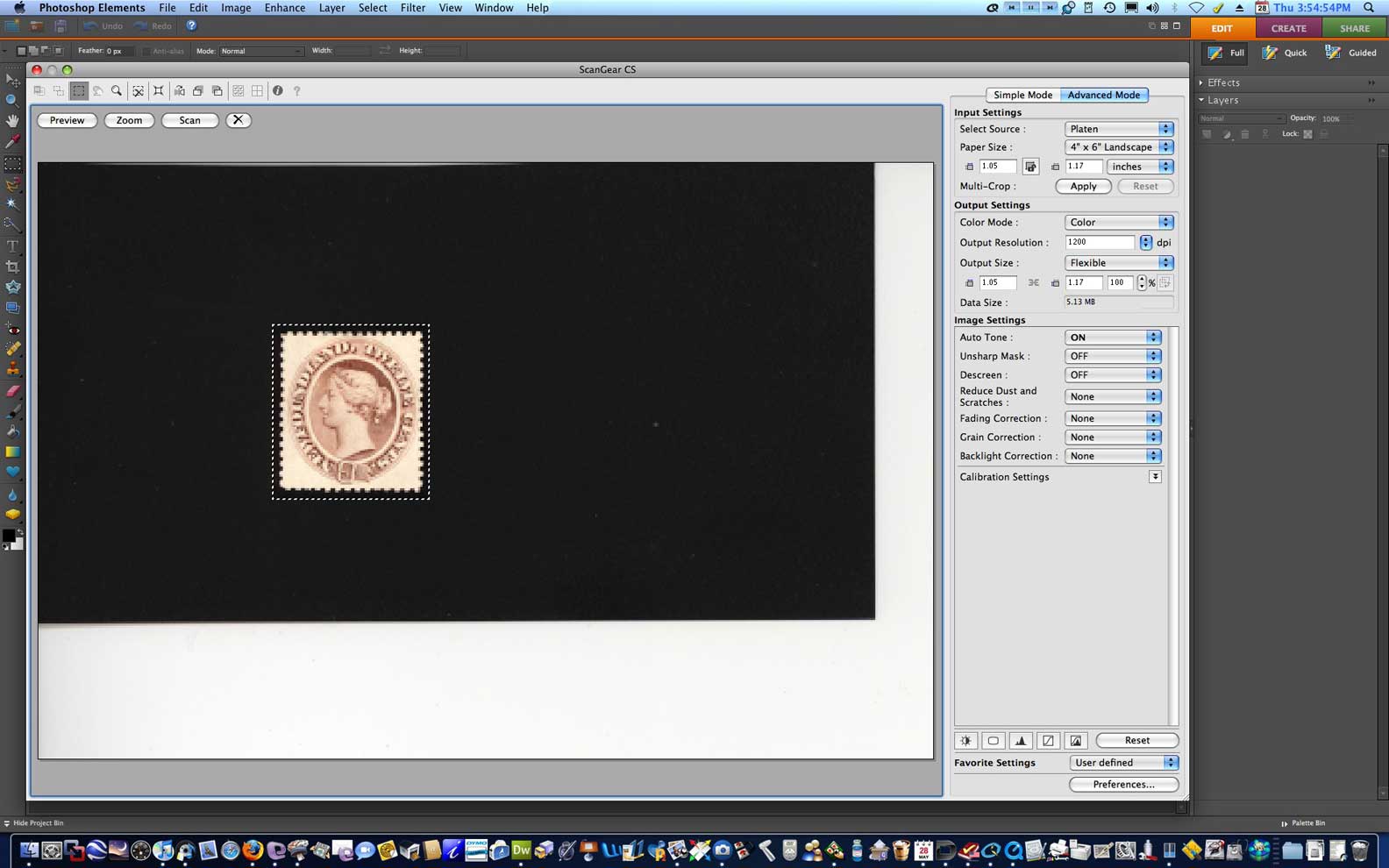The height and width of the screenshot is (868, 1389).
Task: Open the histogram adjustment button
Action: [1020, 741]
